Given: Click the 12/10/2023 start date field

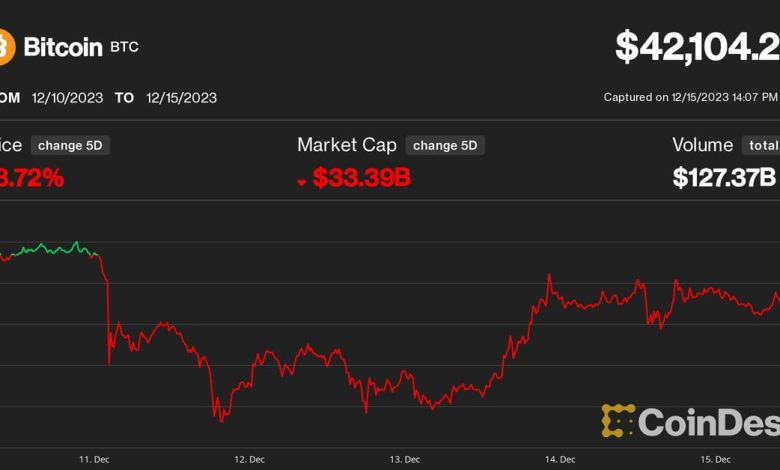Looking at the screenshot, I should click(65, 98).
